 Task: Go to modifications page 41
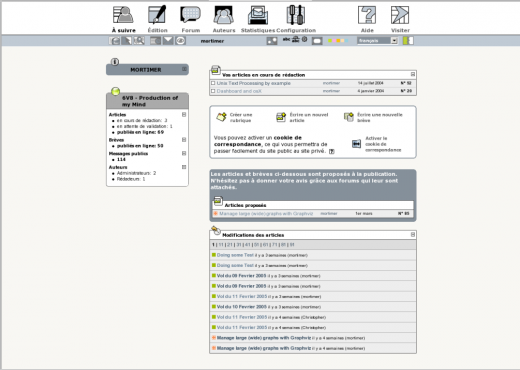click(x=248, y=245)
